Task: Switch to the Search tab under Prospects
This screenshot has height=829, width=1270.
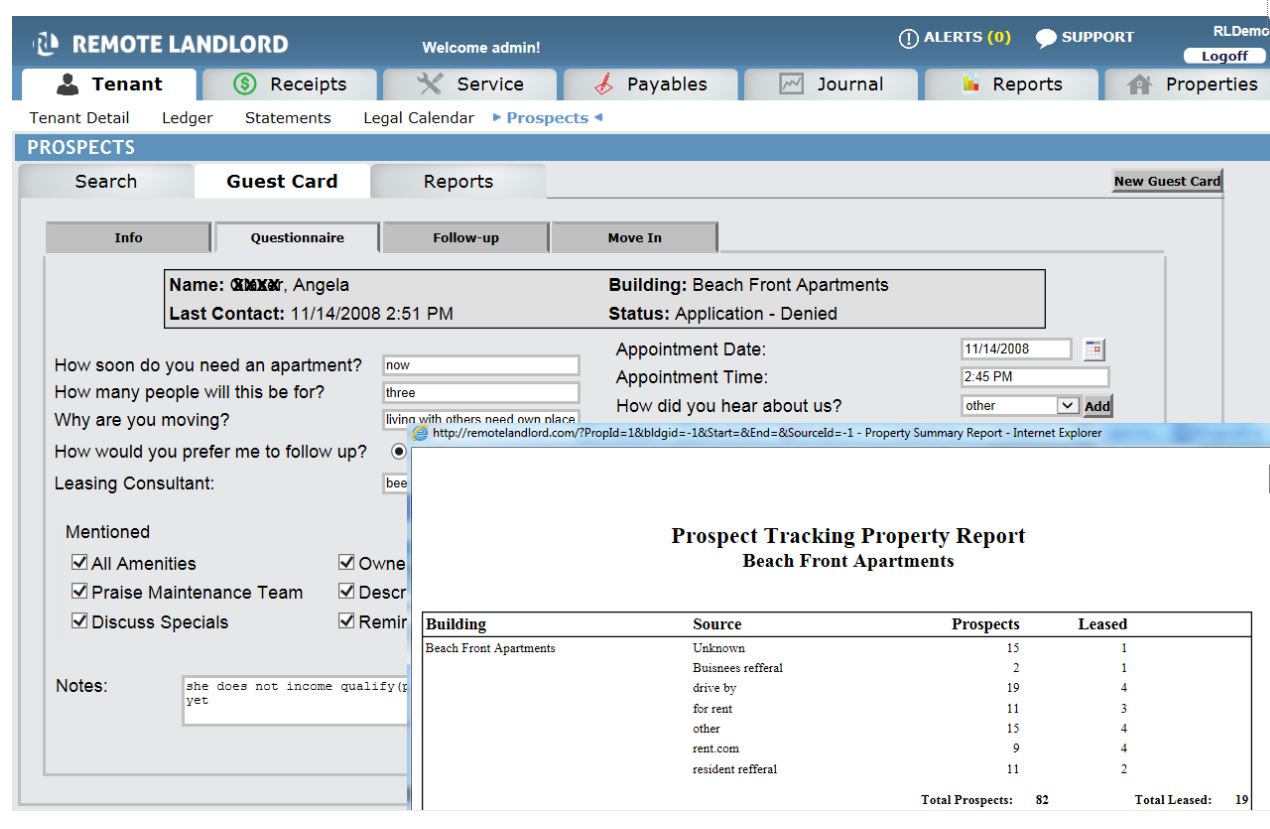Action: (x=106, y=181)
